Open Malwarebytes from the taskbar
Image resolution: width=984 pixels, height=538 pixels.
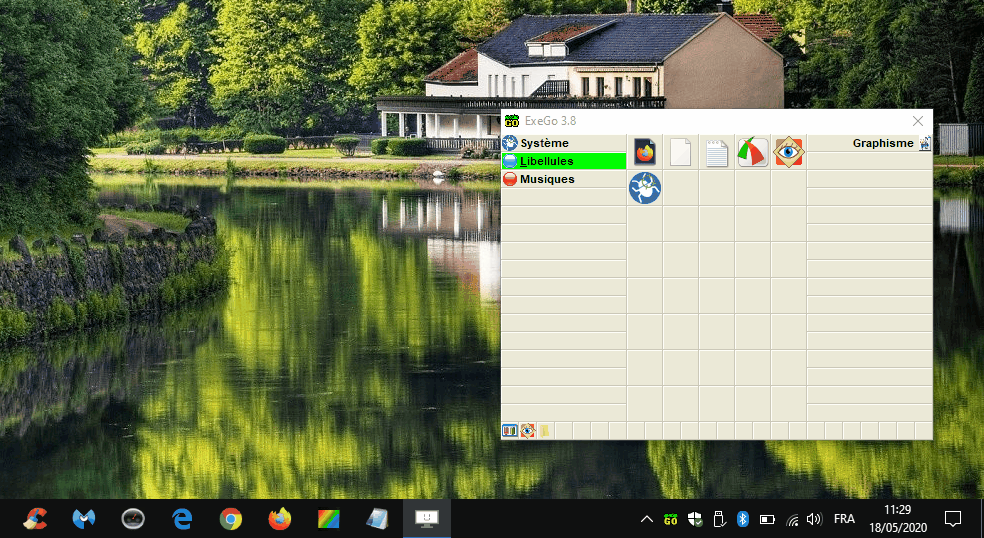[x=84, y=519]
